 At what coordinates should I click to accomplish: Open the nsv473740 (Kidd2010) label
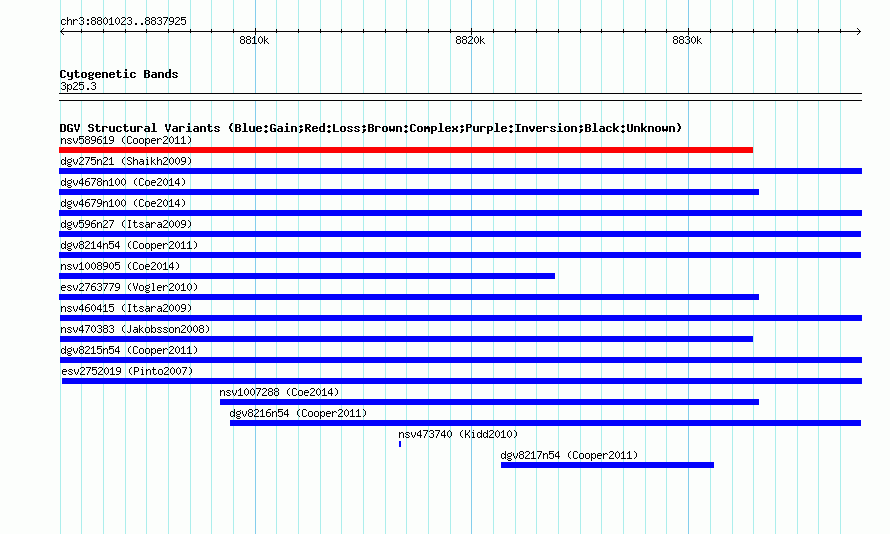(458, 434)
